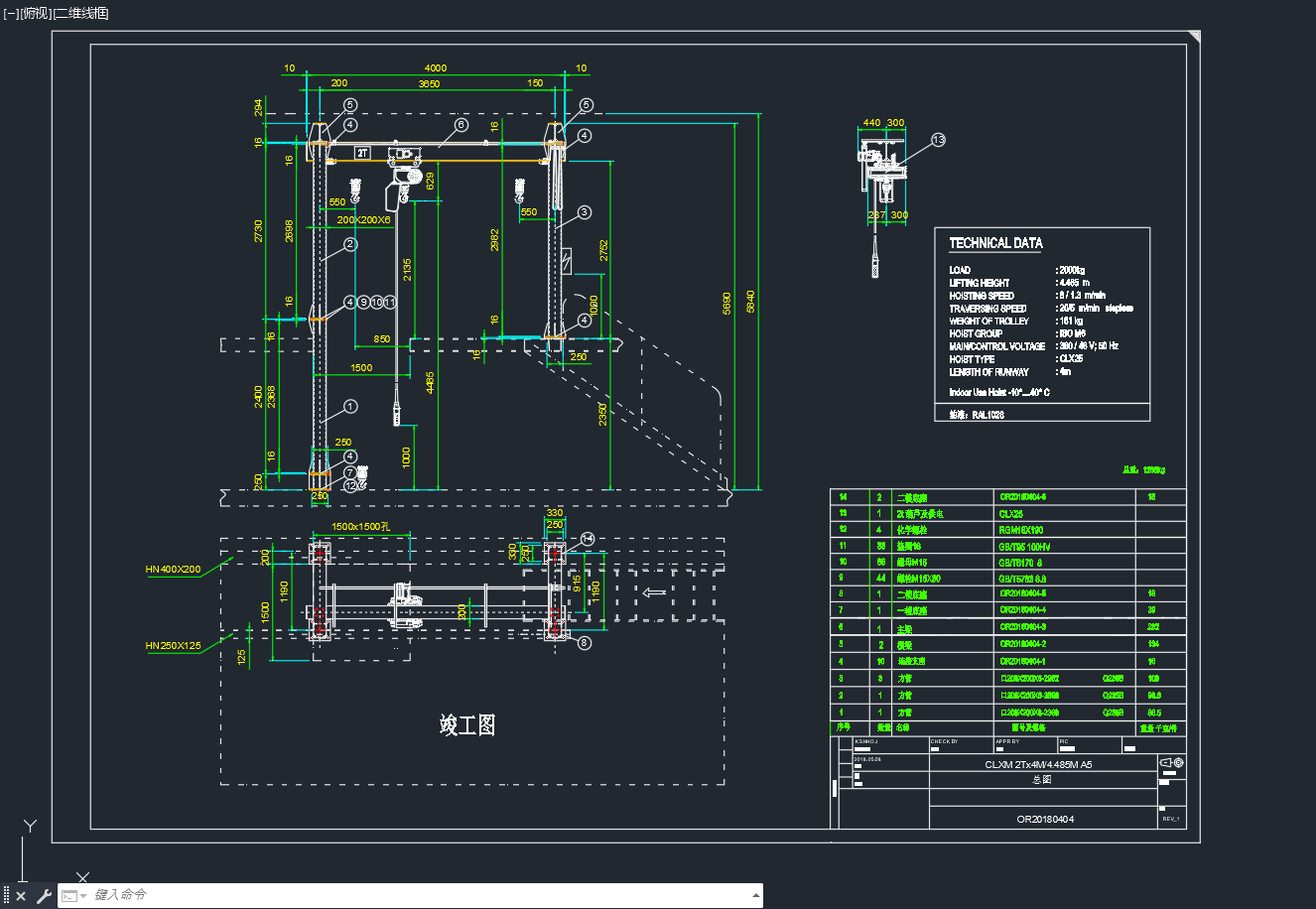This screenshot has width=1316, height=909.
Task: Select the 5690 height dimension
Action: pyautogui.click(x=727, y=305)
